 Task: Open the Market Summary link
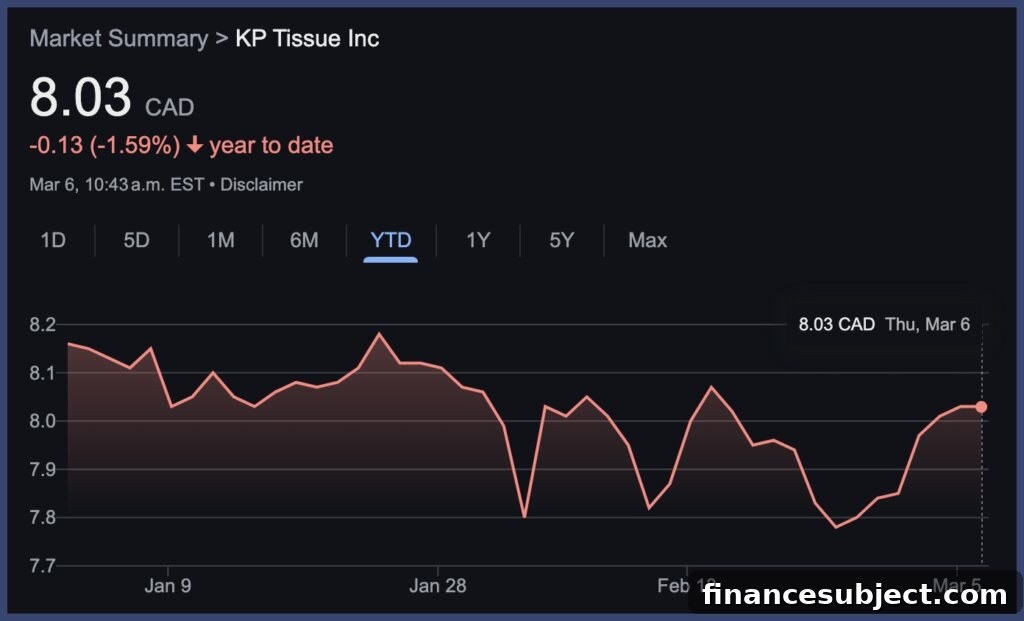click(x=119, y=38)
